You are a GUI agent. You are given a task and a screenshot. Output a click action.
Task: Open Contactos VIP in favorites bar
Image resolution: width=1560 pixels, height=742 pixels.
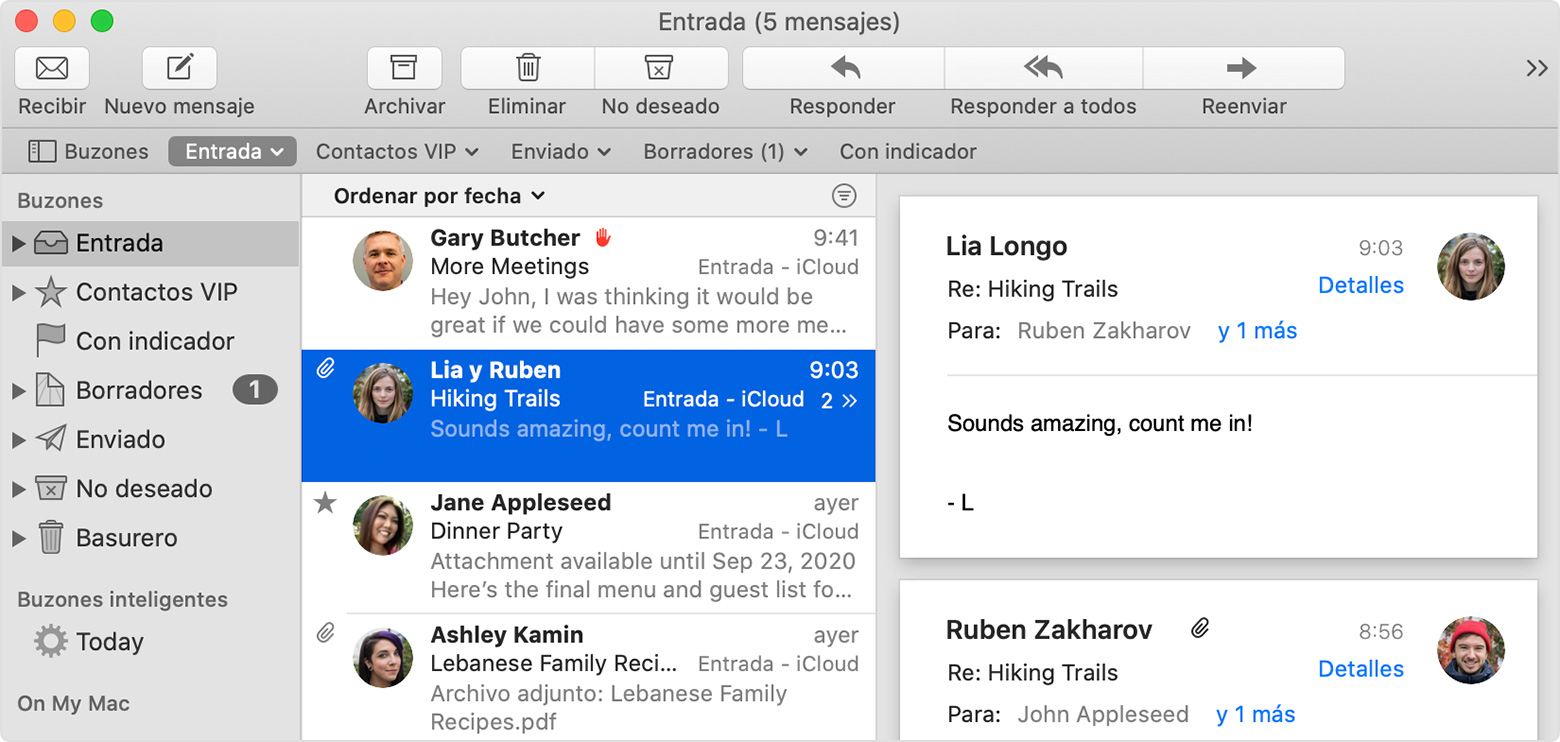tap(397, 152)
